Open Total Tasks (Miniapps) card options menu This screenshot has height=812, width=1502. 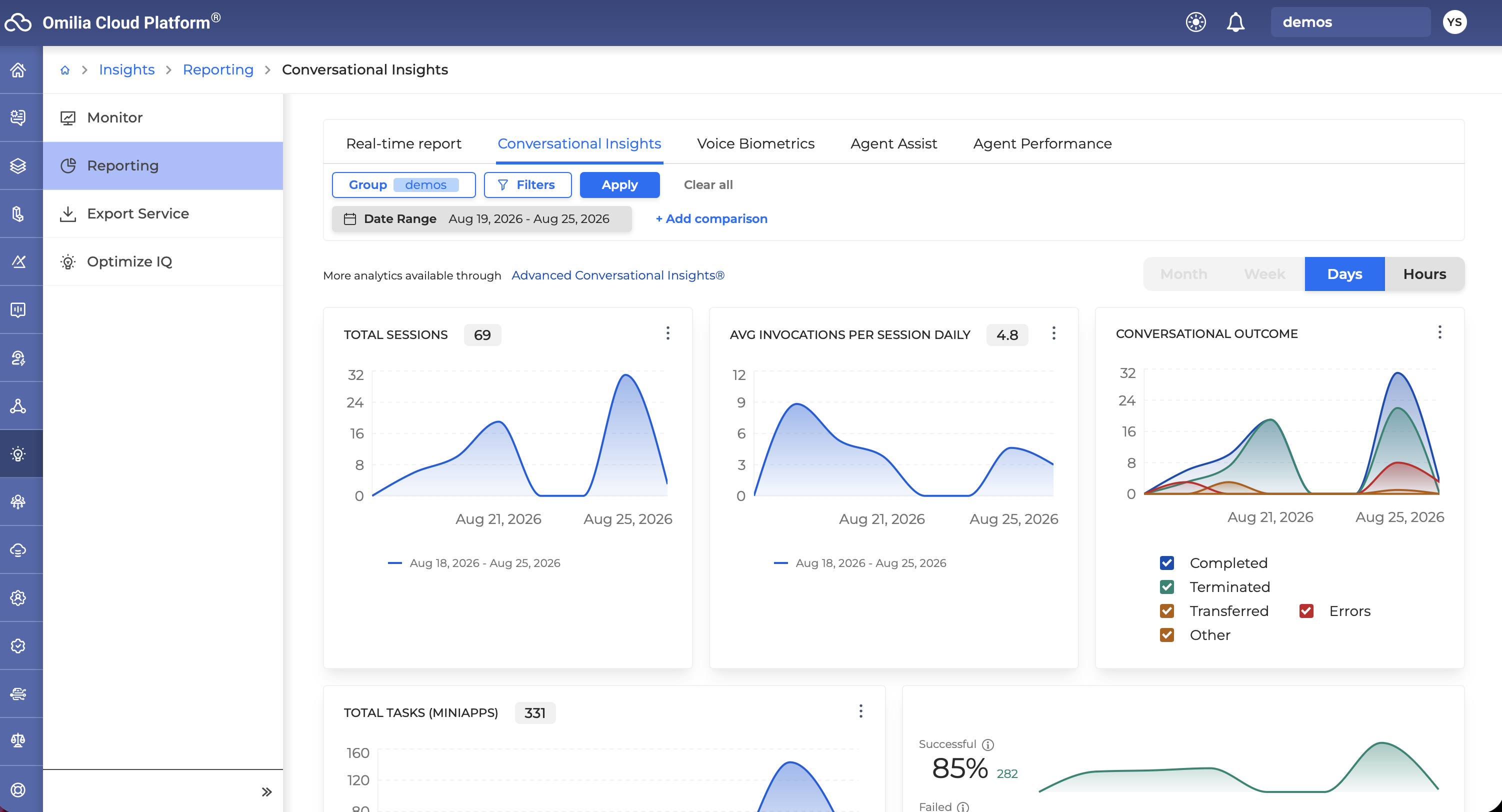point(860,710)
